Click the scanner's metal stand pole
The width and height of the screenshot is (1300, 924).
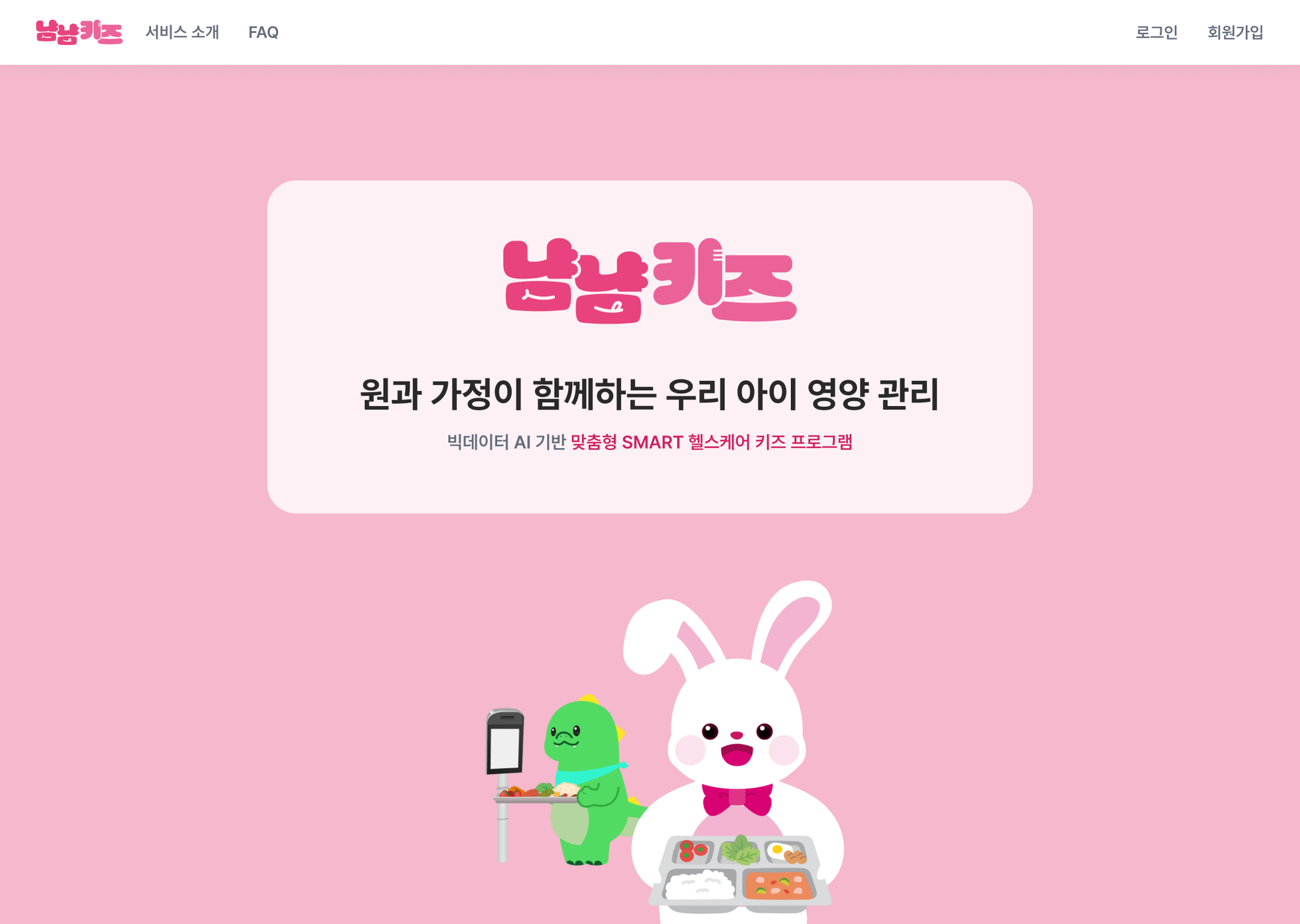click(503, 831)
